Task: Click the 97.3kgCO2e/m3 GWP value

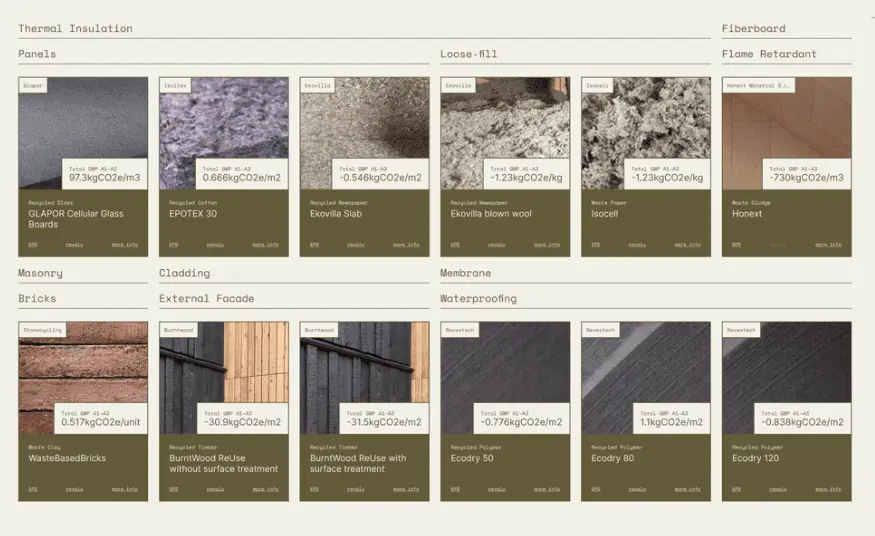Action: [x=104, y=178]
